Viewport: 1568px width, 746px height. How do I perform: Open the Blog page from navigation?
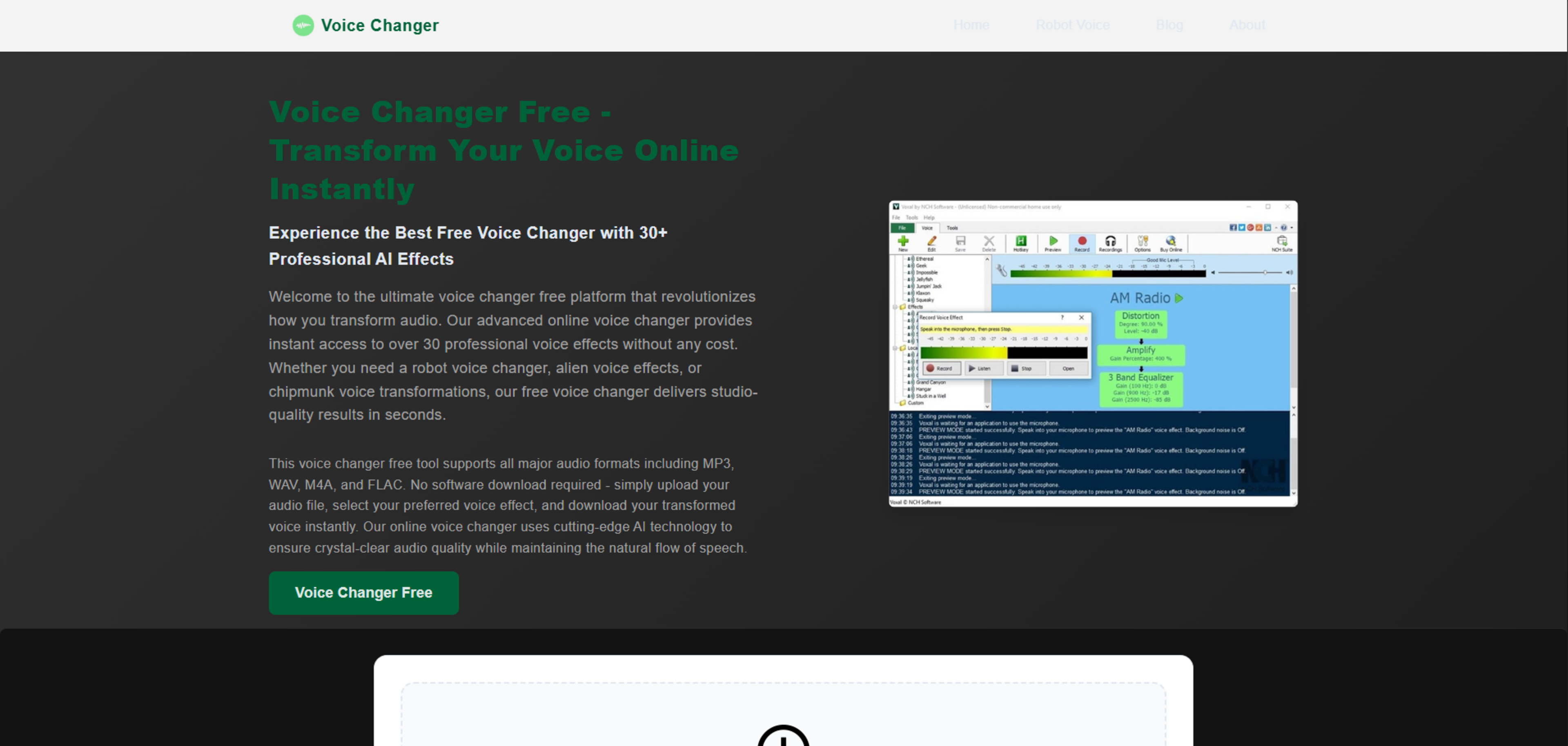tap(1169, 25)
